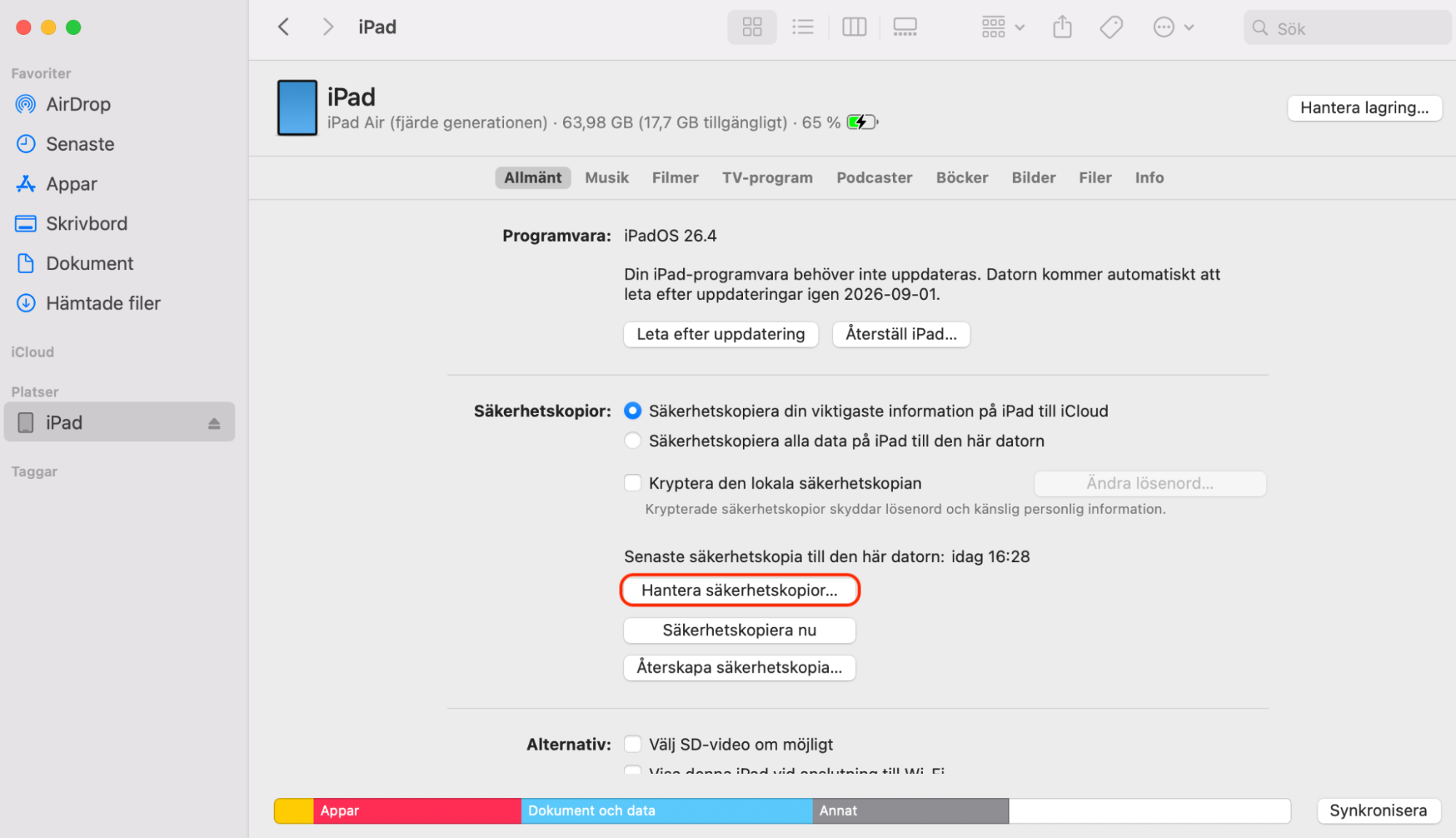Screen dimensions: 1456x838
Task: Select the Allmänt tab
Action: pyautogui.click(x=532, y=178)
